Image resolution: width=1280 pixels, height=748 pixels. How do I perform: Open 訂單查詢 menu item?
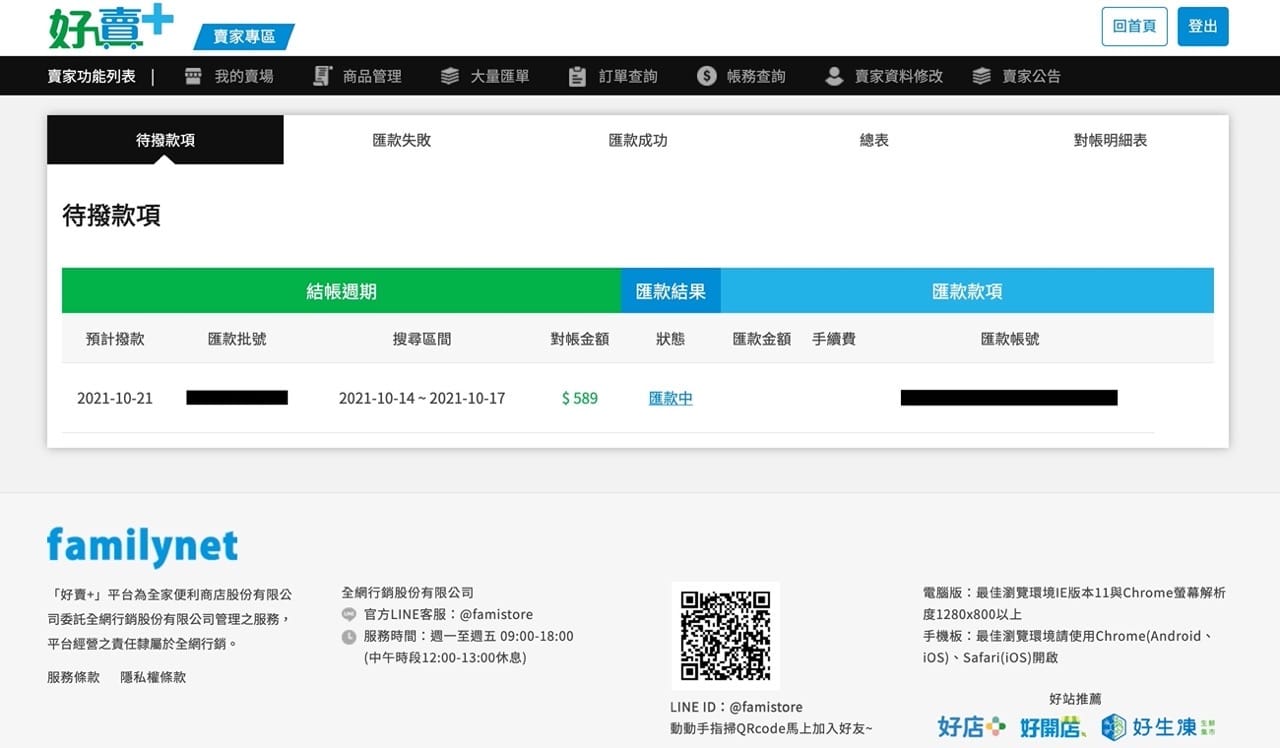pyautogui.click(x=628, y=76)
